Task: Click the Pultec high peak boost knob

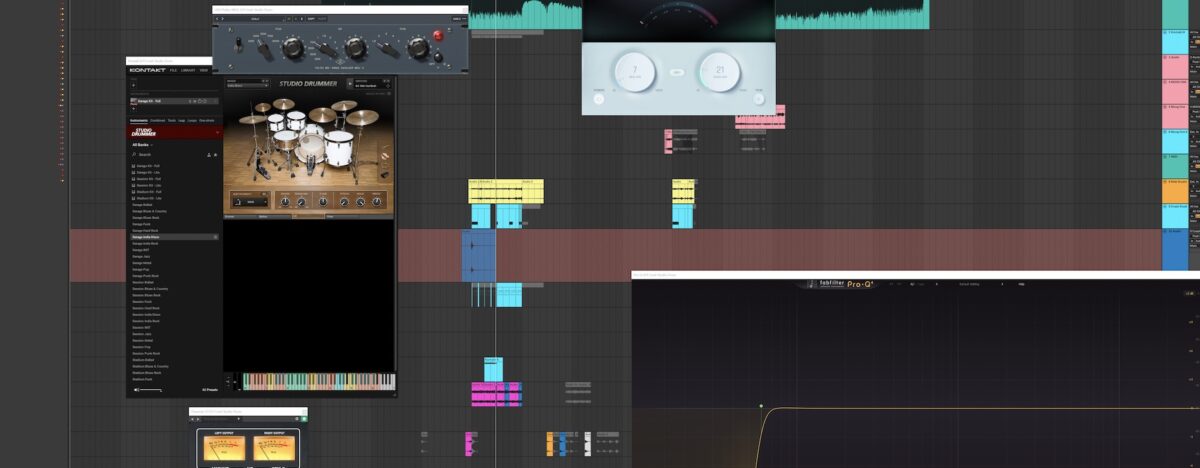Action: click(419, 50)
